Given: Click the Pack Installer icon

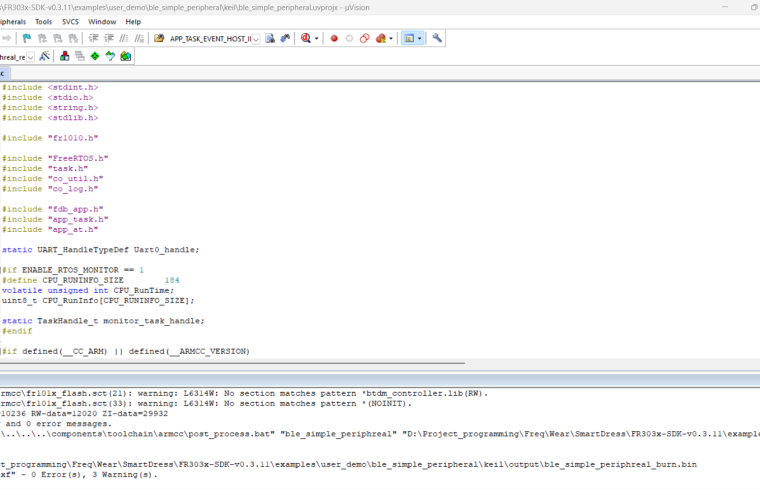Looking at the screenshot, I should pyautogui.click(x=126, y=56).
